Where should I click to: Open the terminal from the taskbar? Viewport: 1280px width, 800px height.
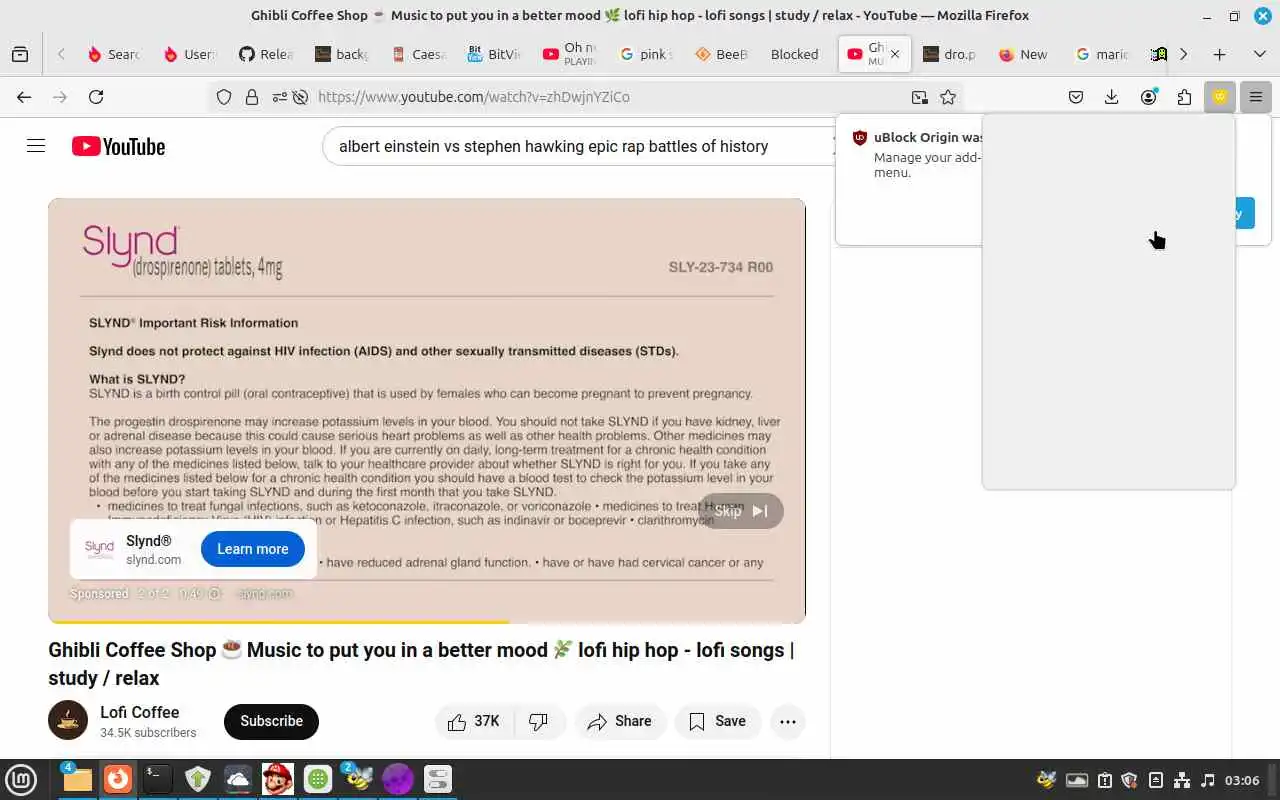(157, 779)
